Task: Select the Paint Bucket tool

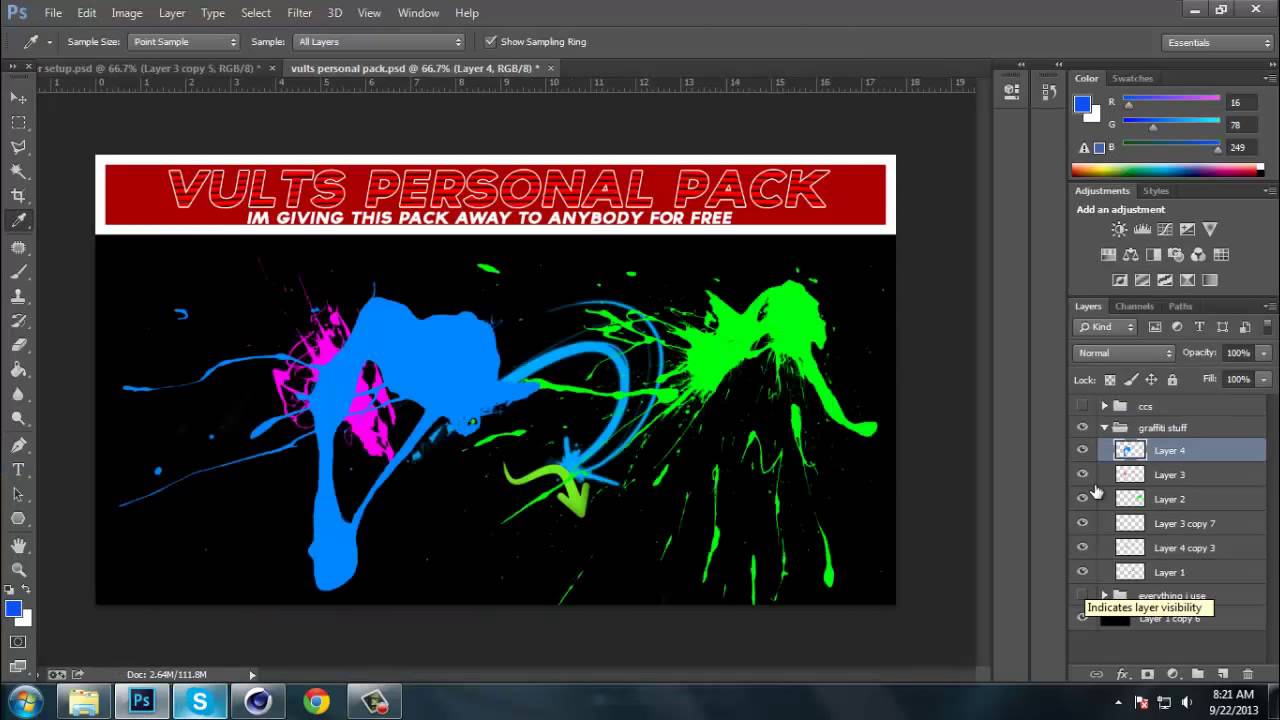Action: [x=18, y=370]
